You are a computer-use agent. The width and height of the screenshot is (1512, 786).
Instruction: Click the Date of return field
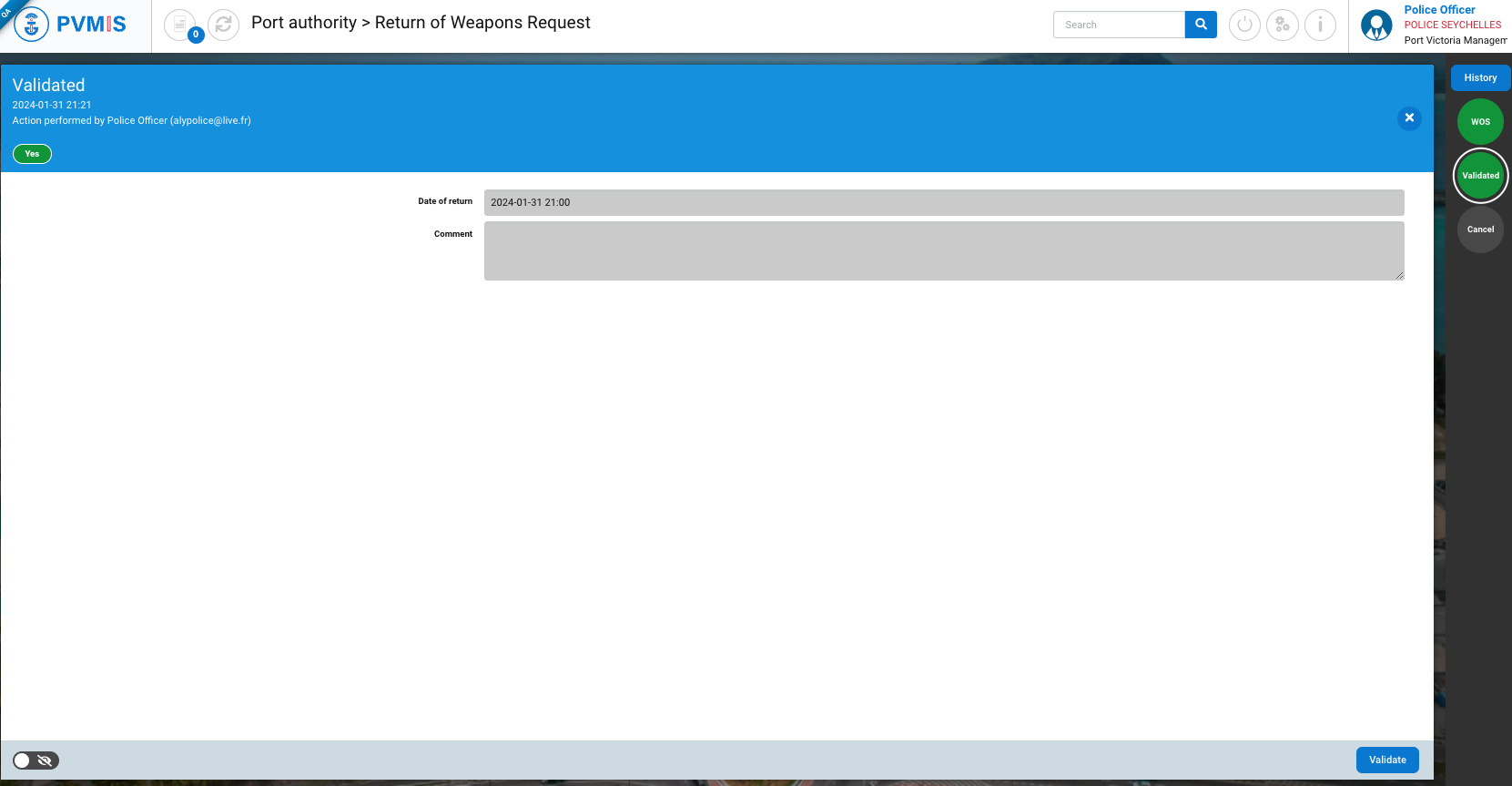(943, 202)
